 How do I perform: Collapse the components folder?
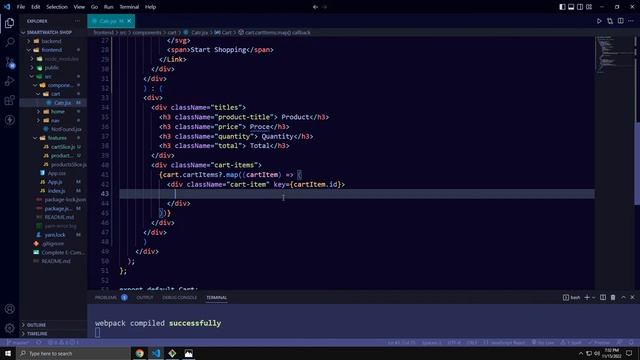click(x=53, y=85)
